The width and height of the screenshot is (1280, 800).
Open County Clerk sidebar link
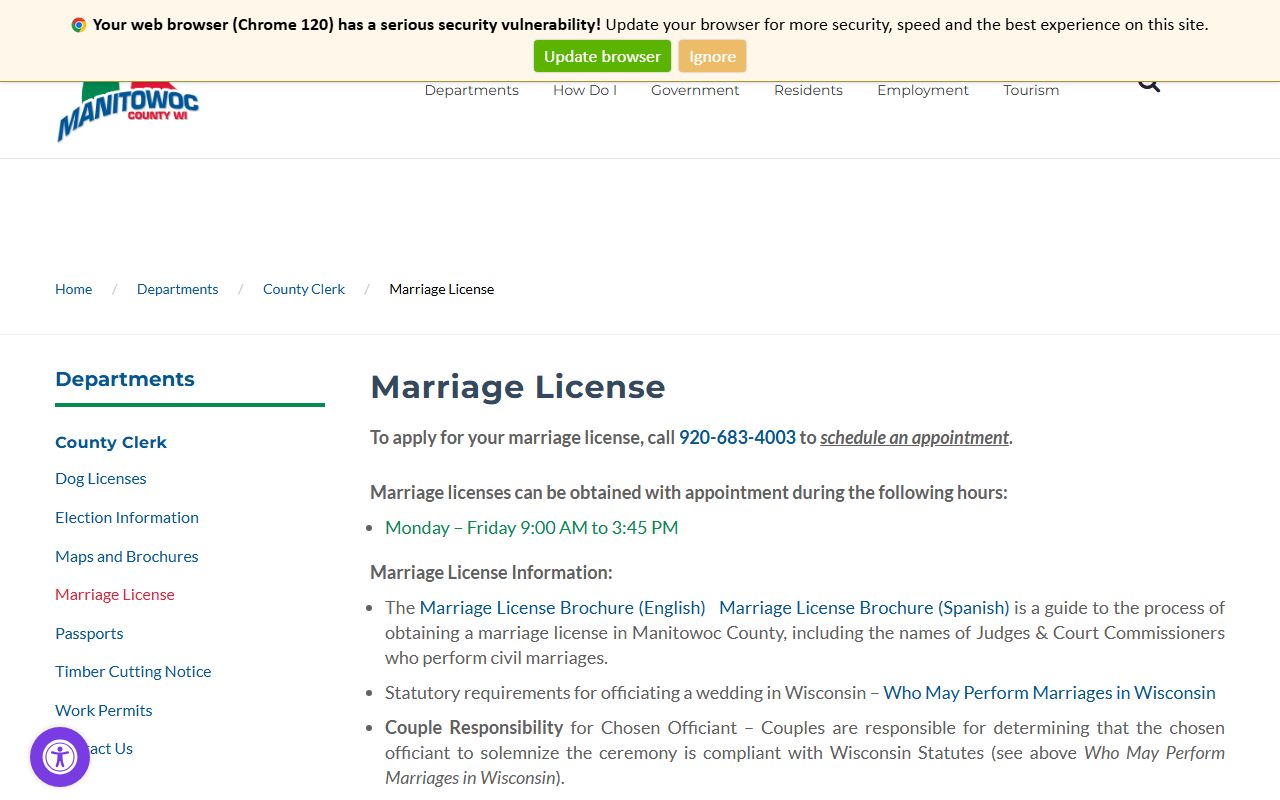(x=111, y=442)
